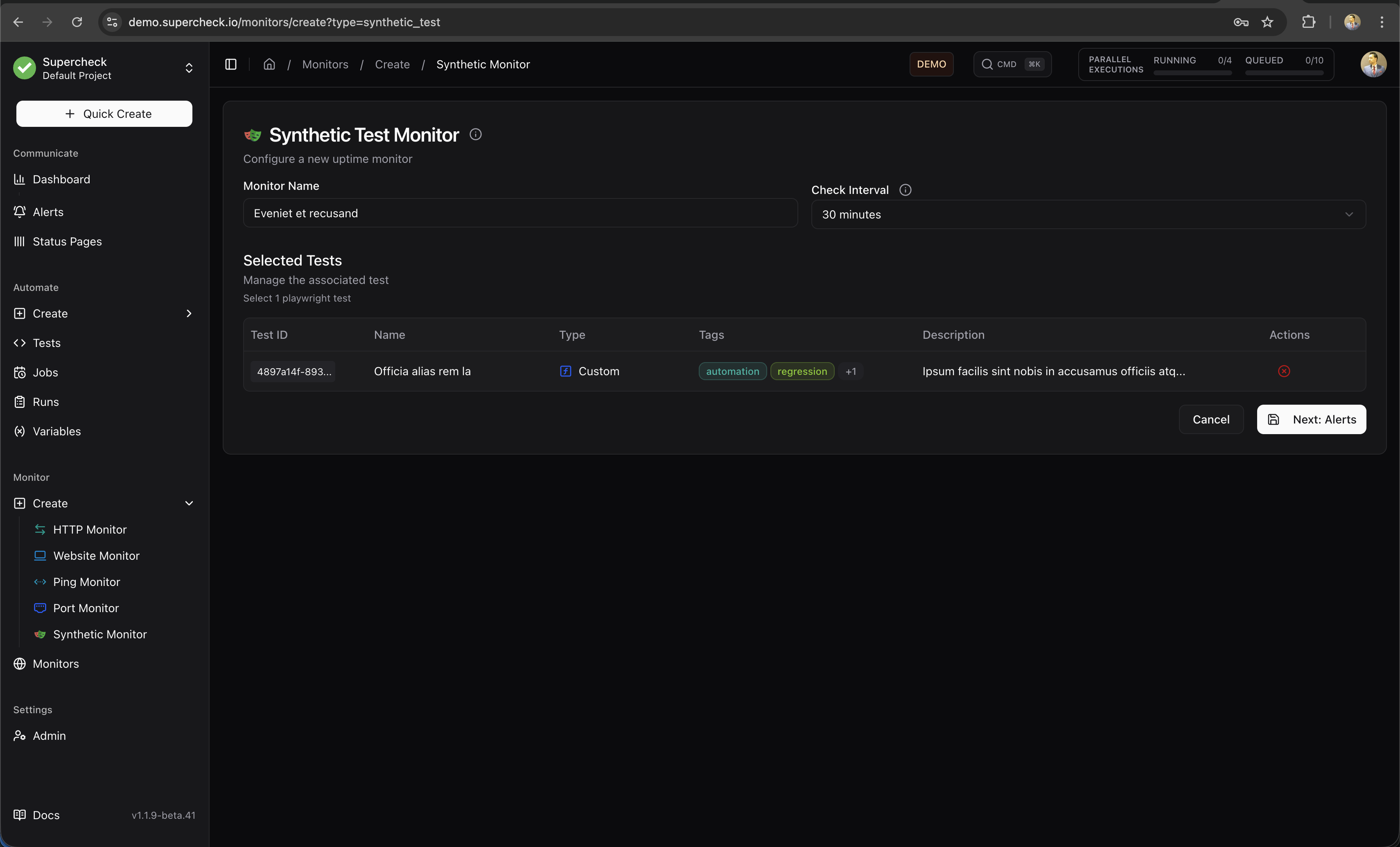This screenshot has width=1400, height=847.
Task: Open the Variables section
Action: [56, 431]
